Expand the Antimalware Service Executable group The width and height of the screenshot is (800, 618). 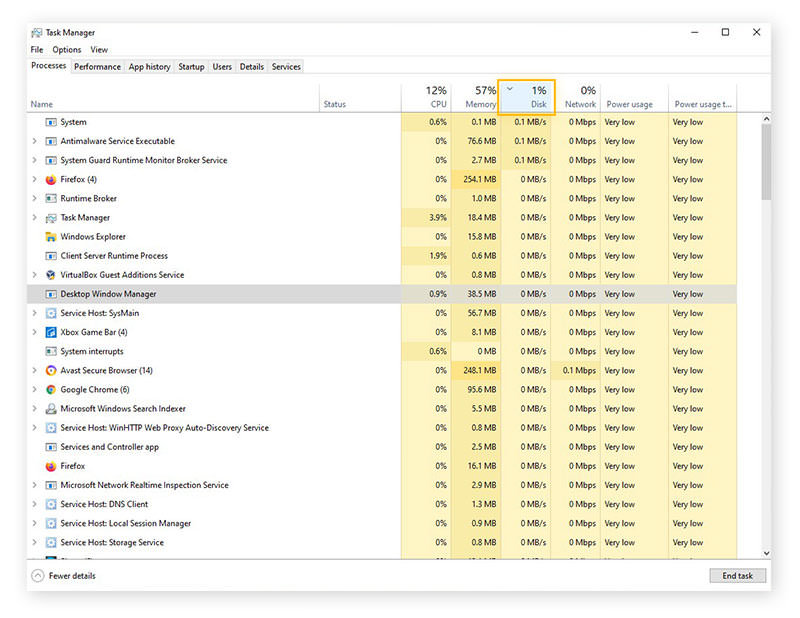(35, 141)
